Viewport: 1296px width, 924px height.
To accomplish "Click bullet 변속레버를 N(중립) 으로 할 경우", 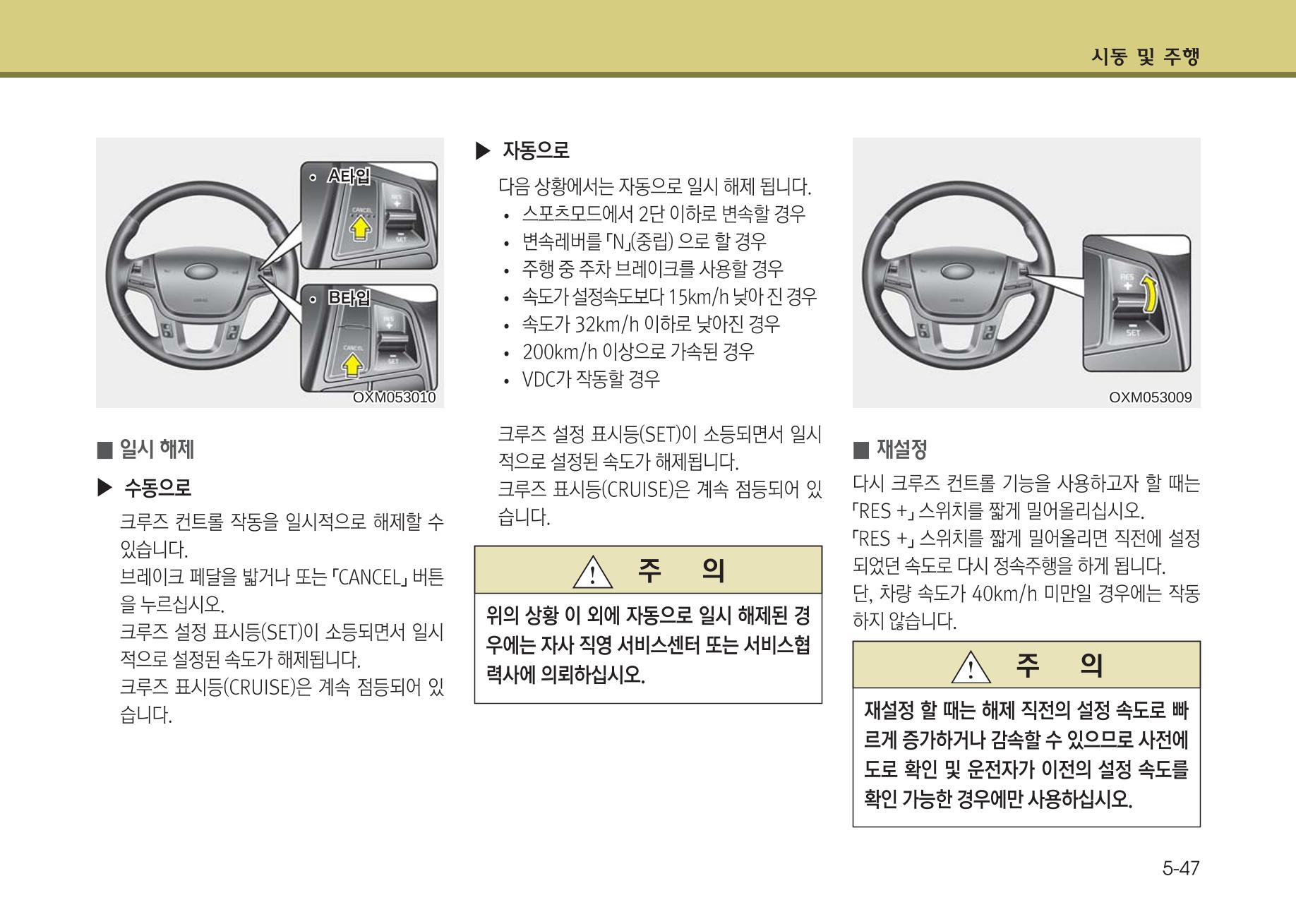I will (x=644, y=241).
